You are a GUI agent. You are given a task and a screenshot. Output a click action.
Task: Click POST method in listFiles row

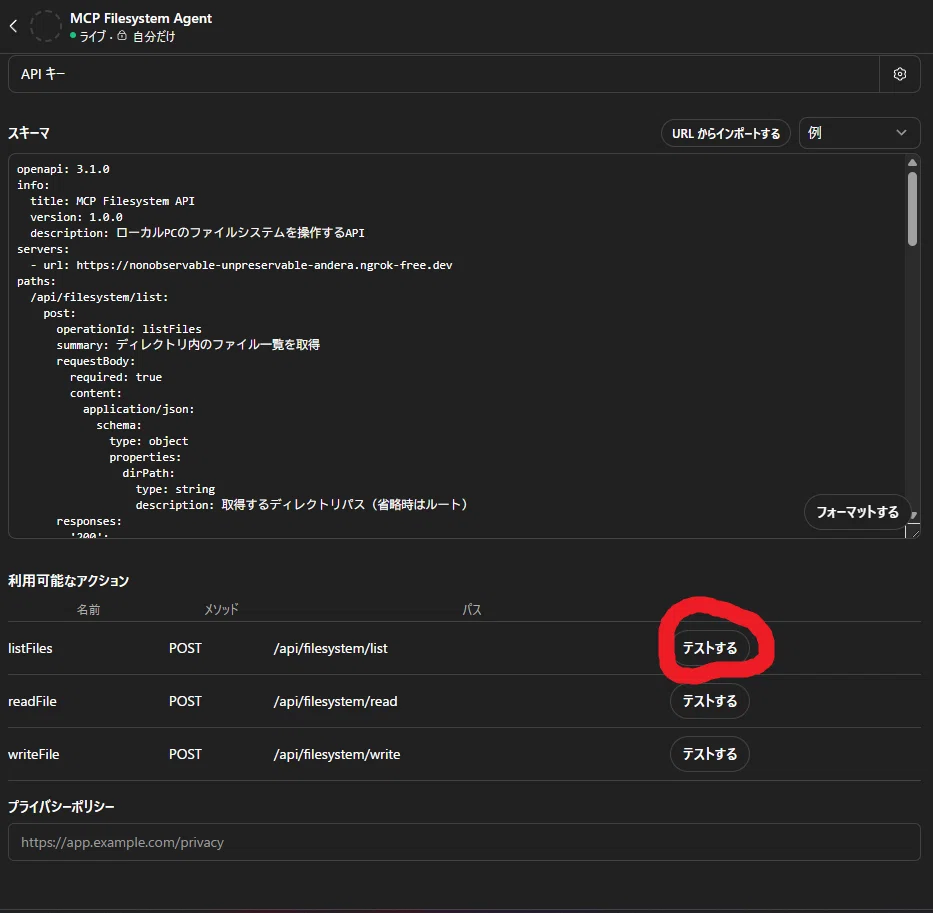click(185, 648)
